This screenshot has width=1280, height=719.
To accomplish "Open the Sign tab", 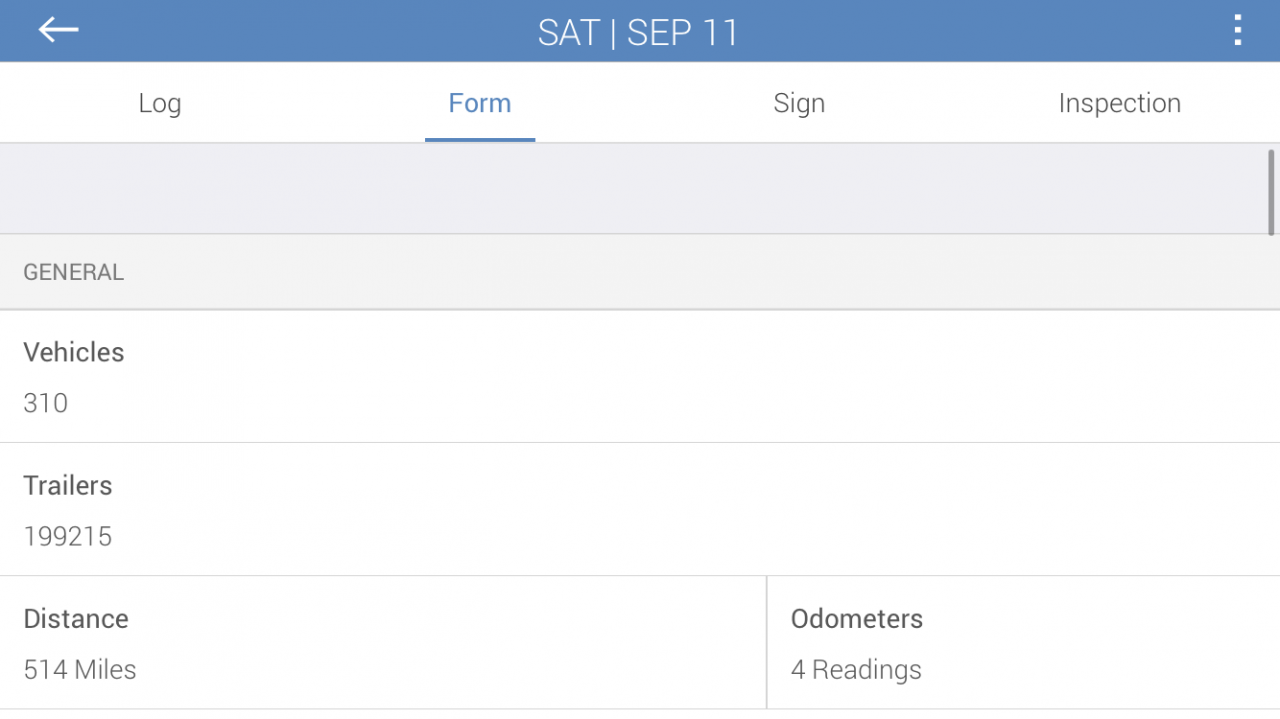I will (x=799, y=103).
